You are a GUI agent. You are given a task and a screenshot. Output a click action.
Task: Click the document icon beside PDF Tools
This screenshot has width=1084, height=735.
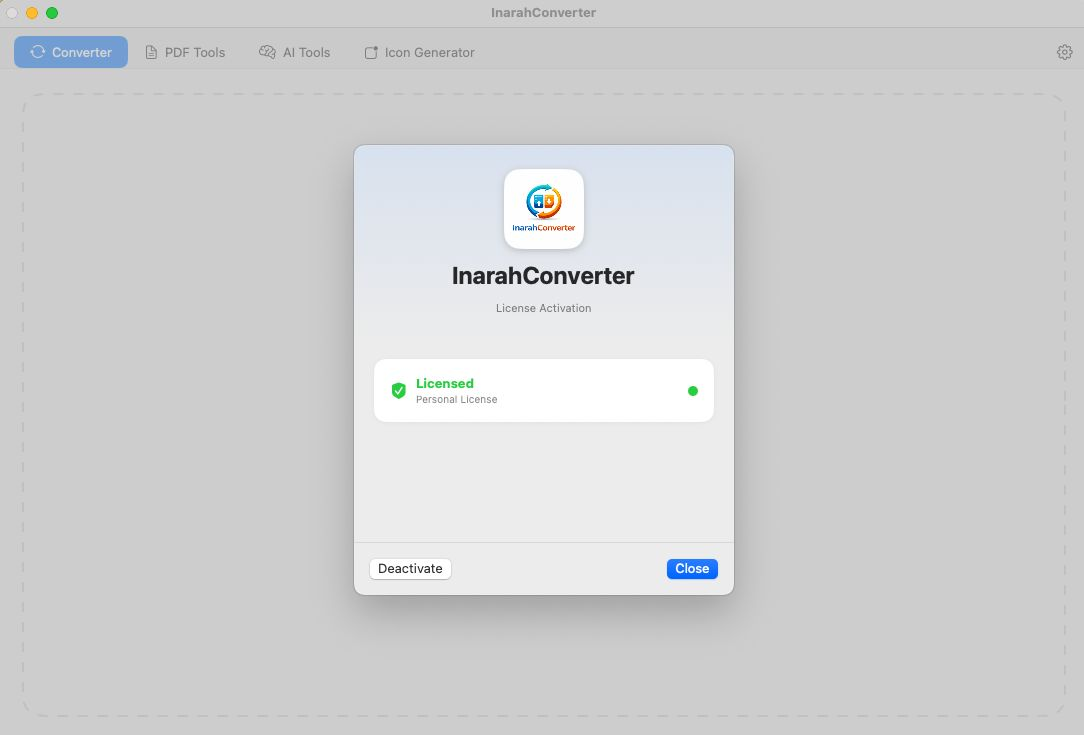151,52
